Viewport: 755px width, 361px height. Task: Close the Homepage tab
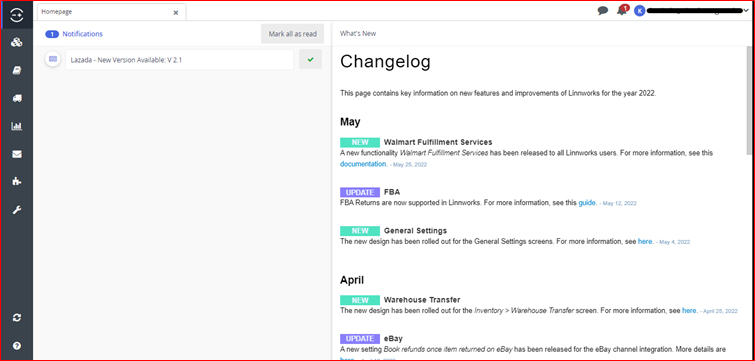(x=176, y=13)
